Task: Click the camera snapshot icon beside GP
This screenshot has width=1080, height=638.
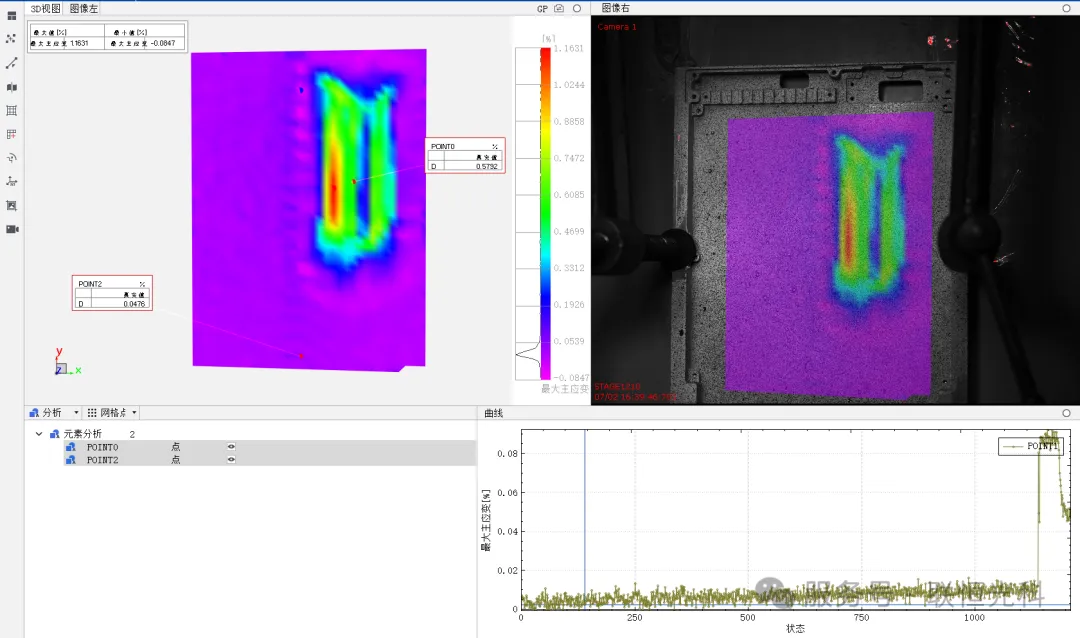Action: pyautogui.click(x=559, y=8)
